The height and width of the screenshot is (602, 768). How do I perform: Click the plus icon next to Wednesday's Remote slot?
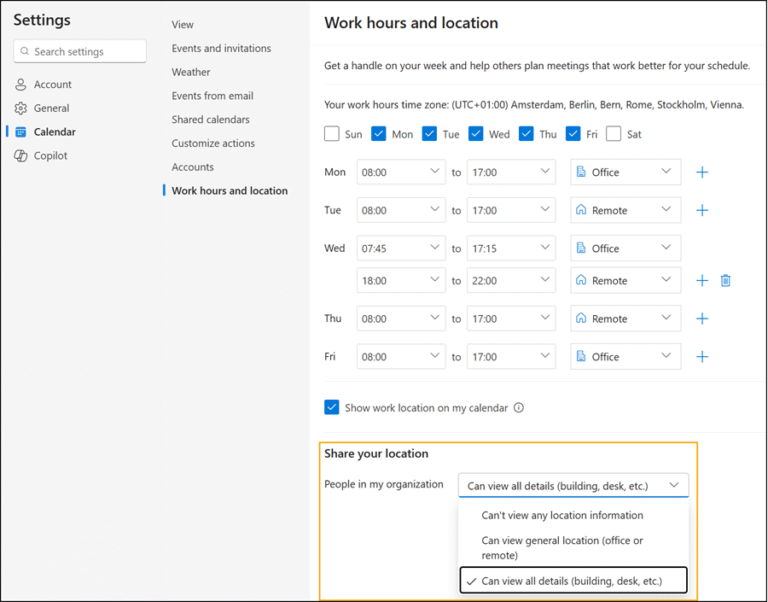coord(702,281)
